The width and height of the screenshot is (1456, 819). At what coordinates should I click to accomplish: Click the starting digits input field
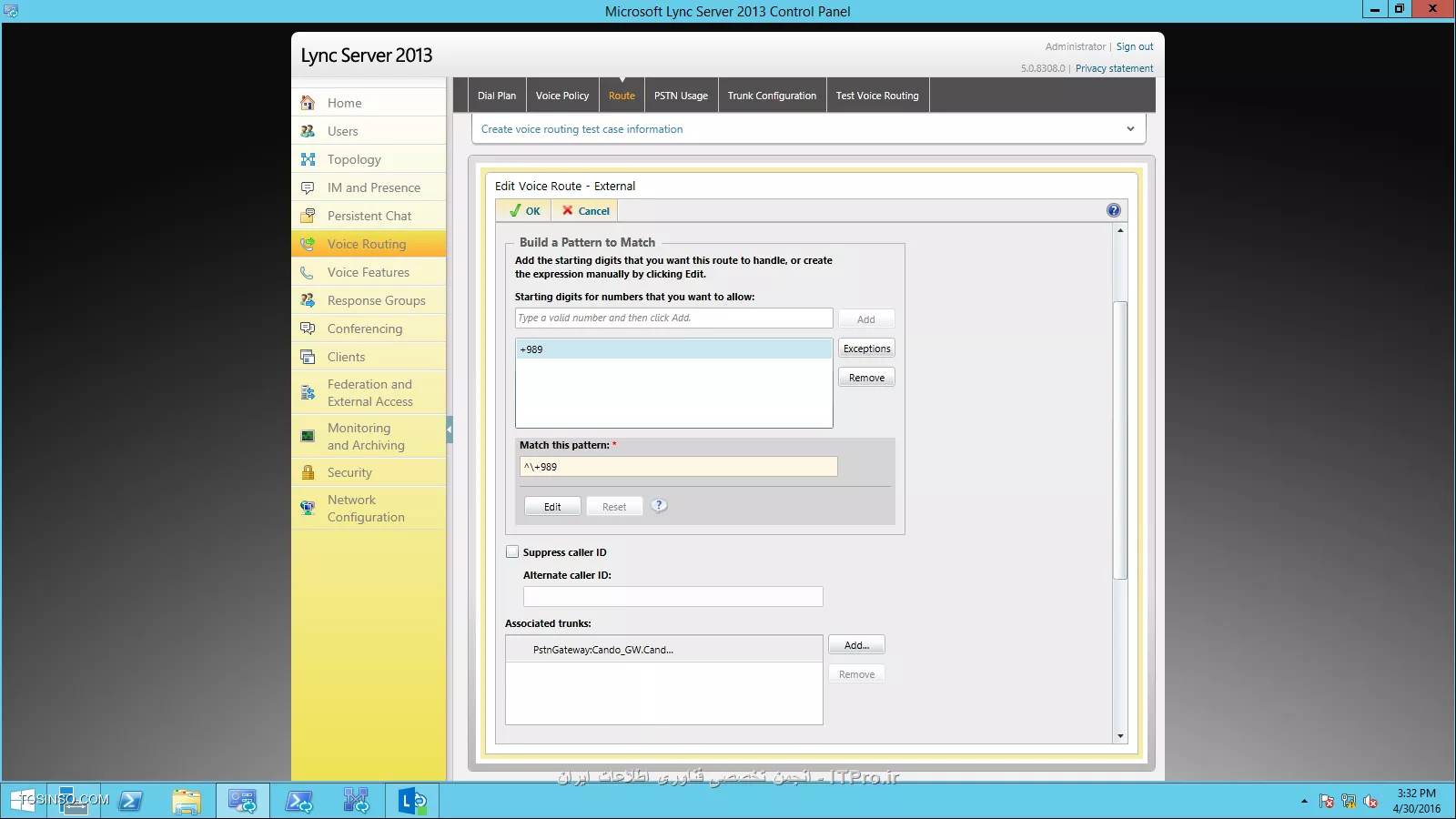coord(673,318)
